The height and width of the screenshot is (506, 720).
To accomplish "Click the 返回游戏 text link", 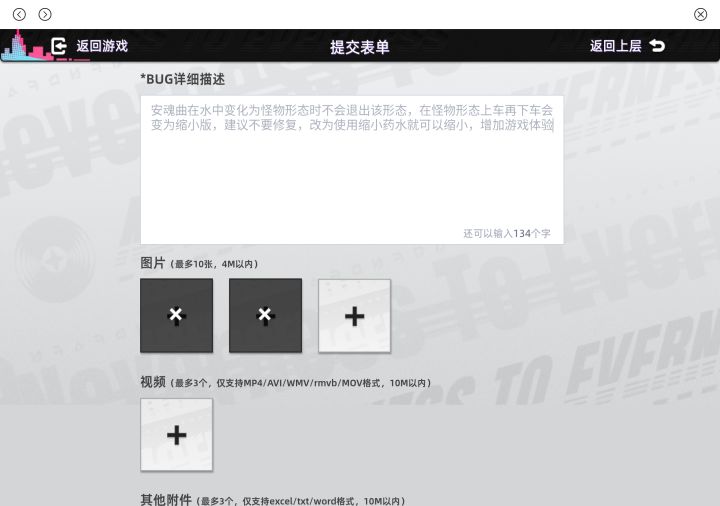I will pos(102,46).
